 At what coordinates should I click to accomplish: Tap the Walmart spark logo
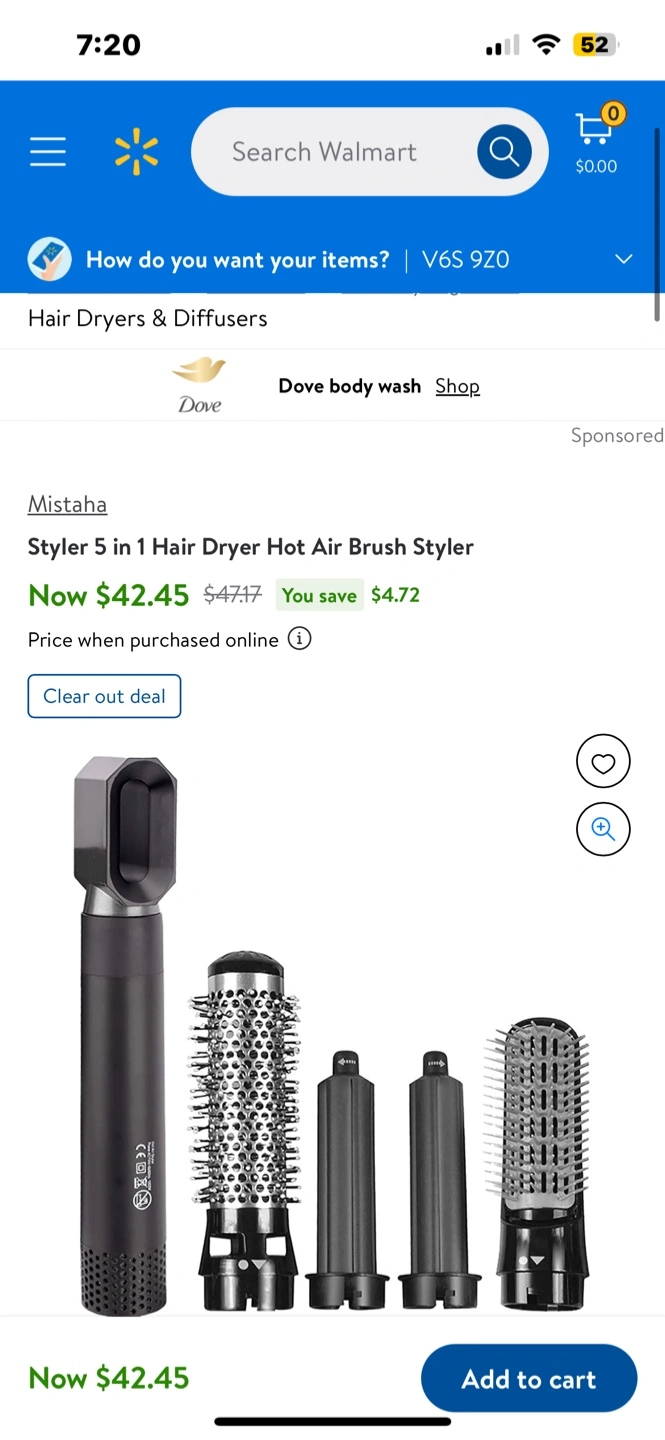click(x=136, y=152)
